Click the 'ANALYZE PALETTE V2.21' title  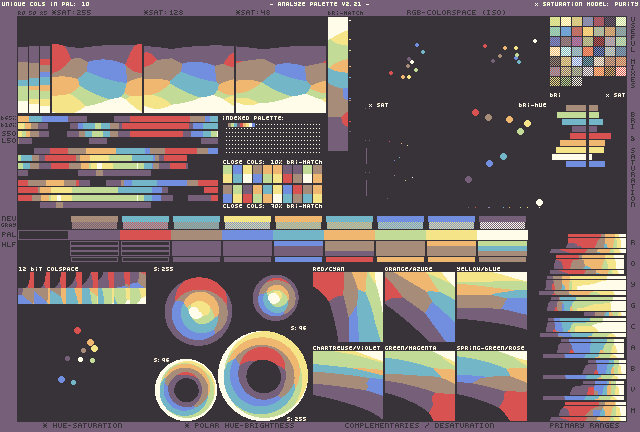click(320, 4)
